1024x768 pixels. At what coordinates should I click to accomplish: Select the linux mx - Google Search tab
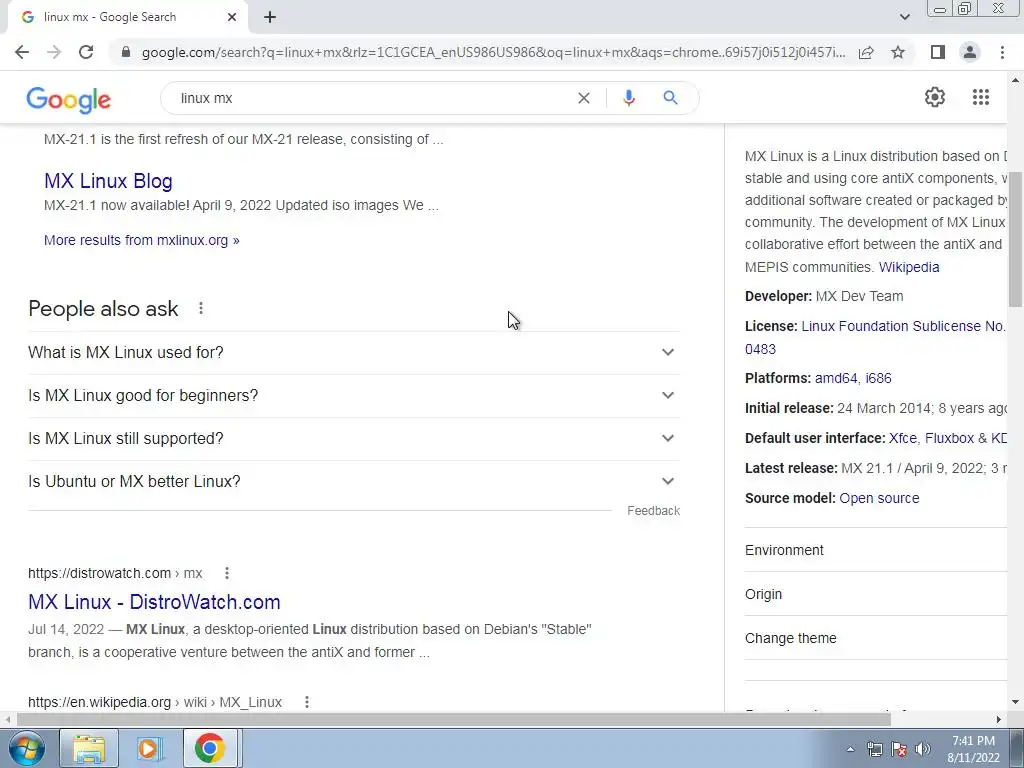[x=127, y=17]
